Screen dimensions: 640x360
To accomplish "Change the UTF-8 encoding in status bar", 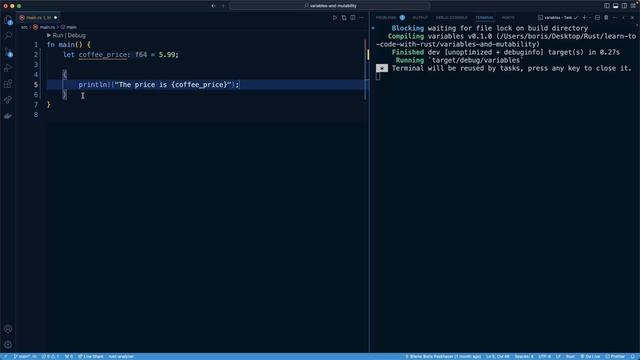I will [544, 356].
